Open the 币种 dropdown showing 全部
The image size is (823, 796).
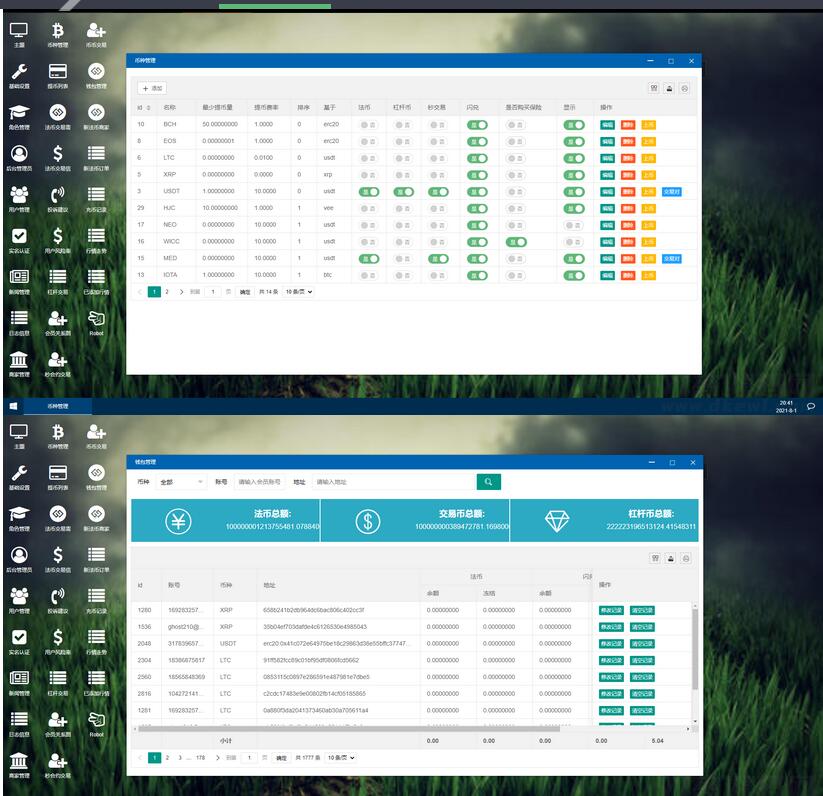pos(180,482)
